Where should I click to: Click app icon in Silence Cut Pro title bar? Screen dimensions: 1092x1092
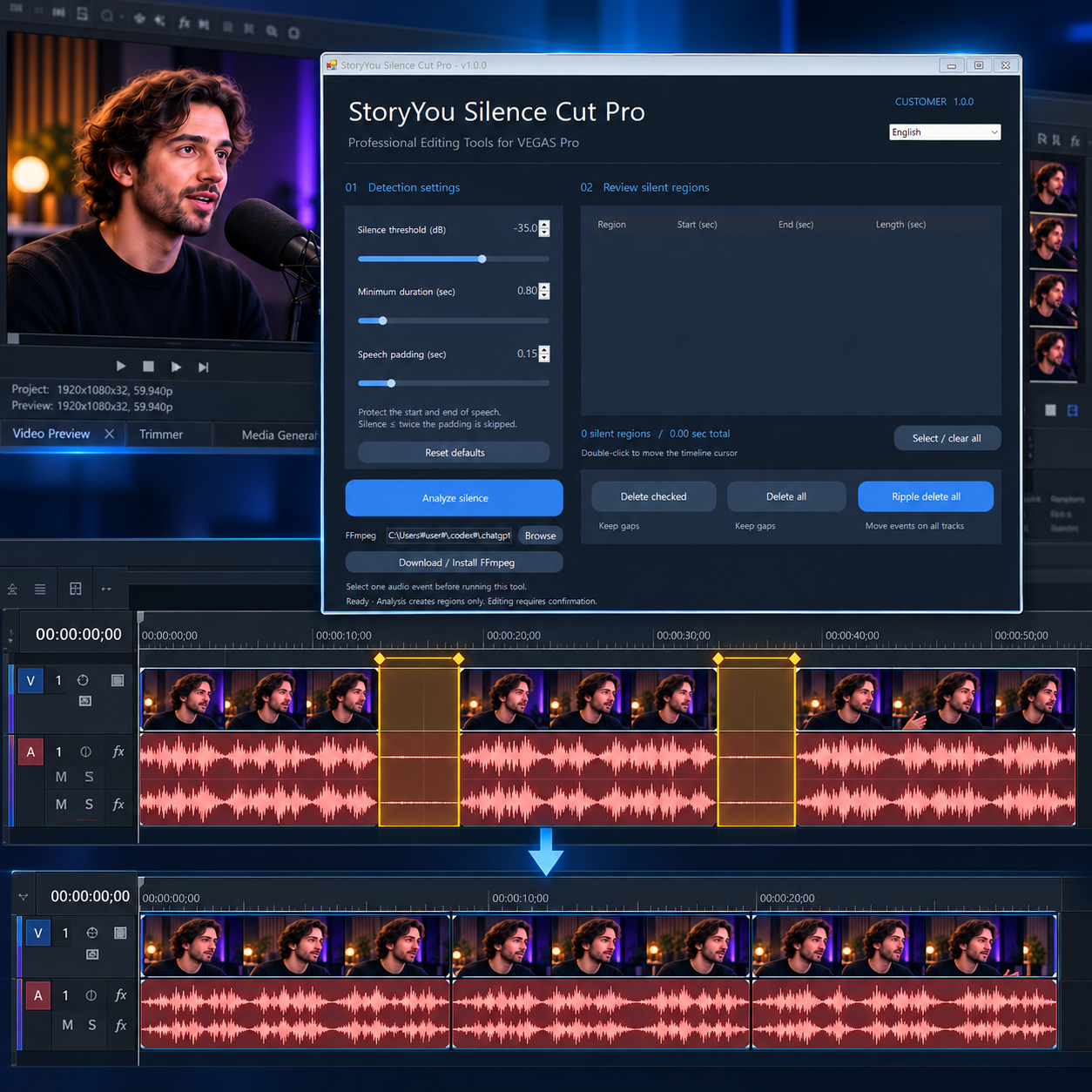click(332, 65)
